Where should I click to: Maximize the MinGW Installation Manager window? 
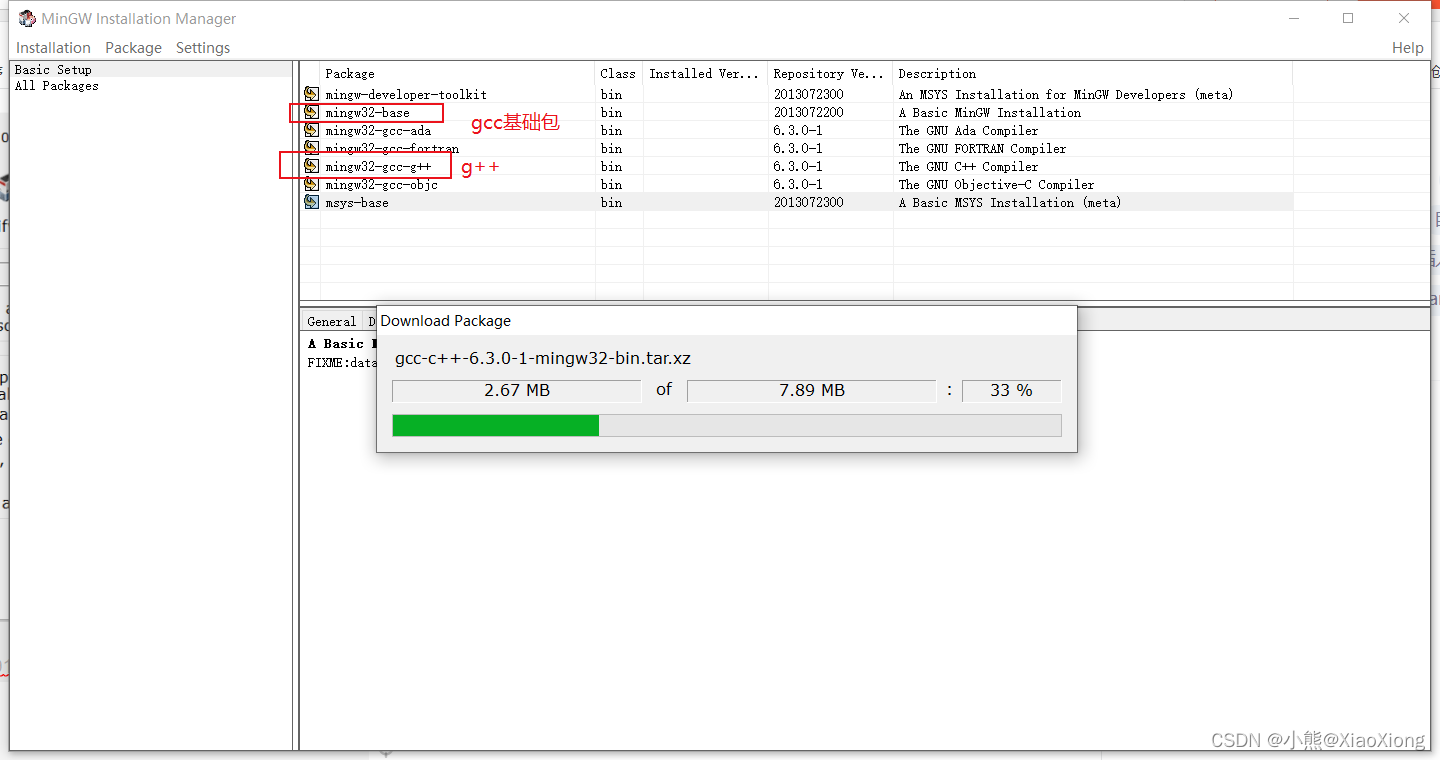[x=1348, y=18]
